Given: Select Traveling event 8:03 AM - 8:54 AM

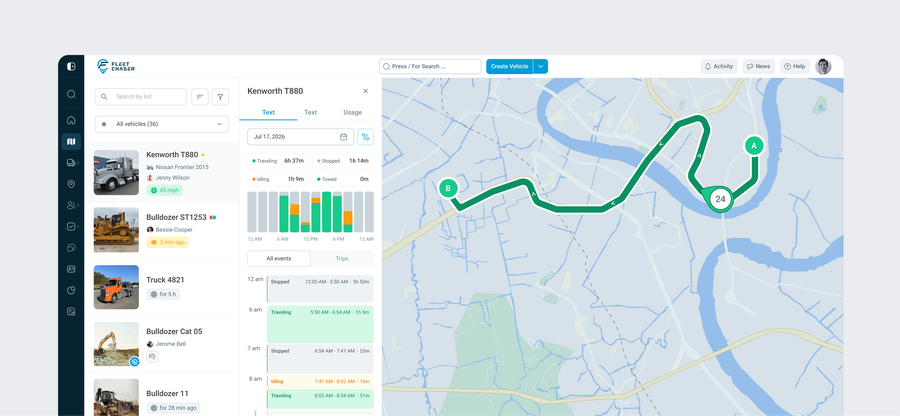Looking at the screenshot, I should click(x=320, y=399).
